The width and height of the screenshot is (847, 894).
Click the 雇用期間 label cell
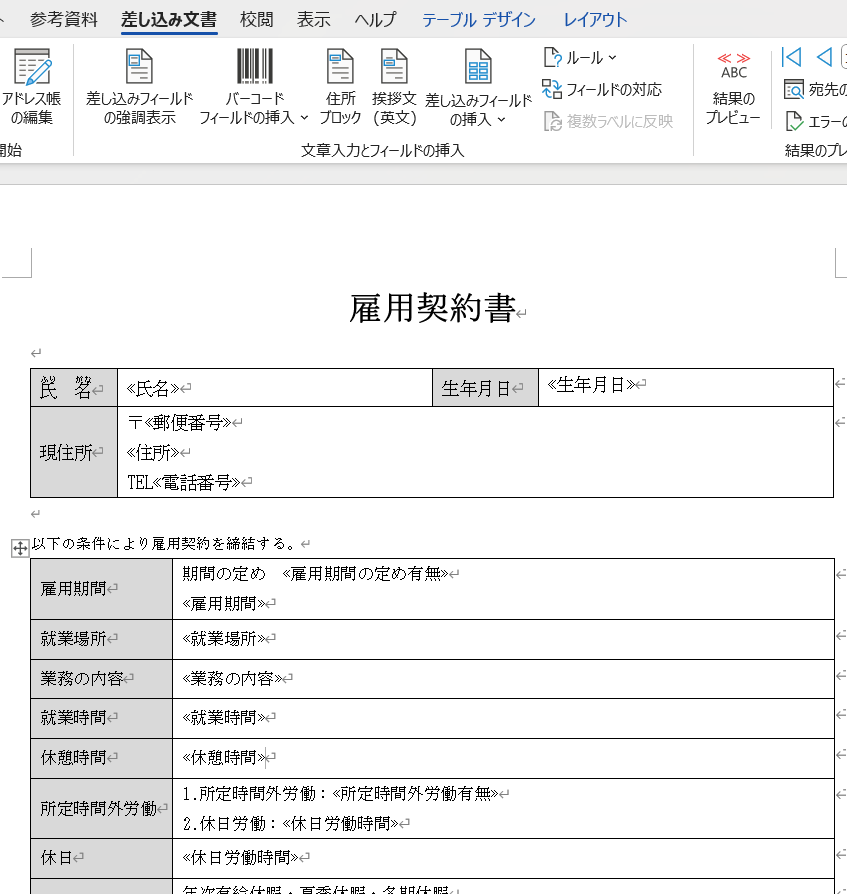click(101, 589)
